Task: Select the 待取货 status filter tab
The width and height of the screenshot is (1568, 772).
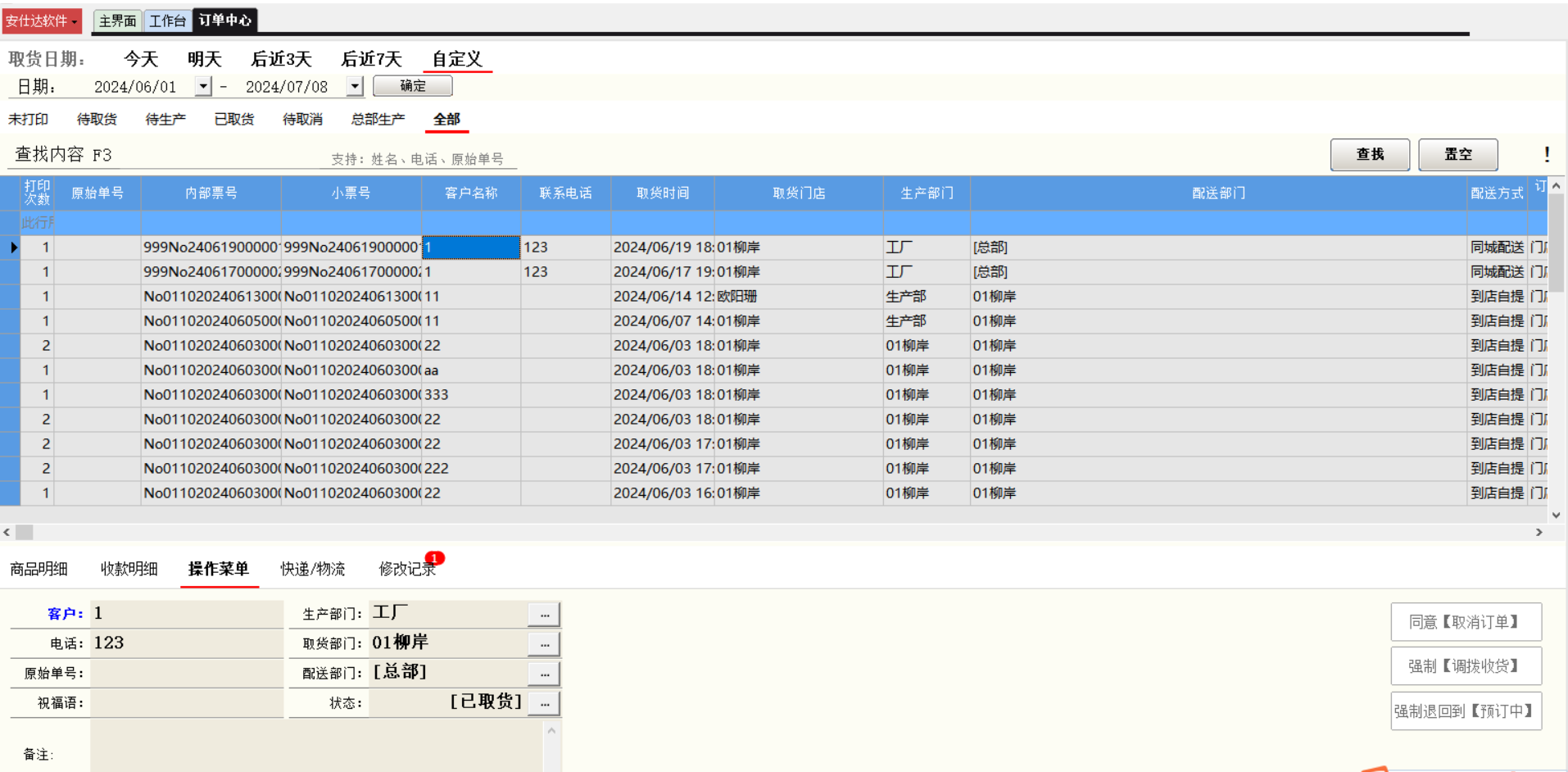Action: [97, 120]
